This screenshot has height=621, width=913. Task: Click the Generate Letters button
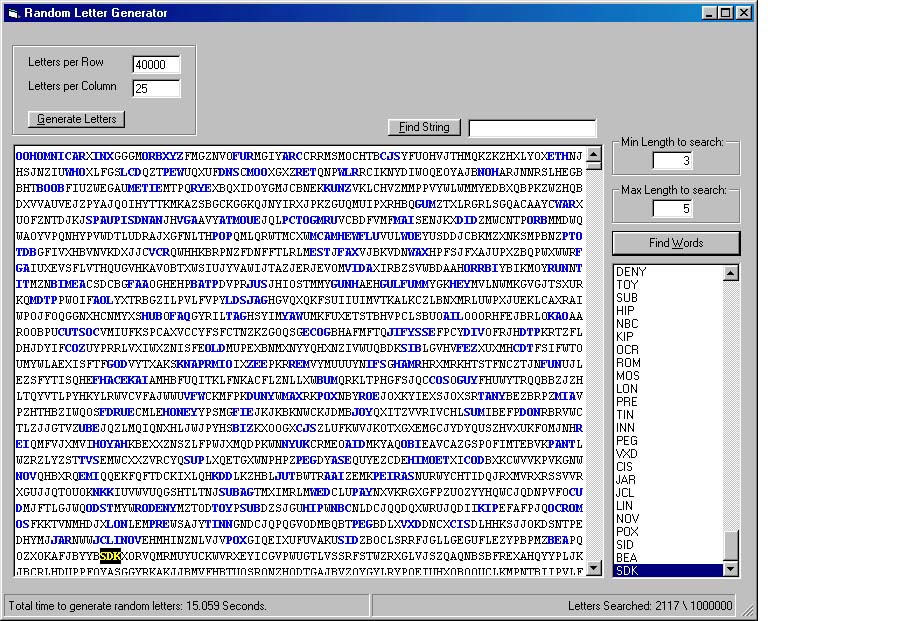point(76,119)
